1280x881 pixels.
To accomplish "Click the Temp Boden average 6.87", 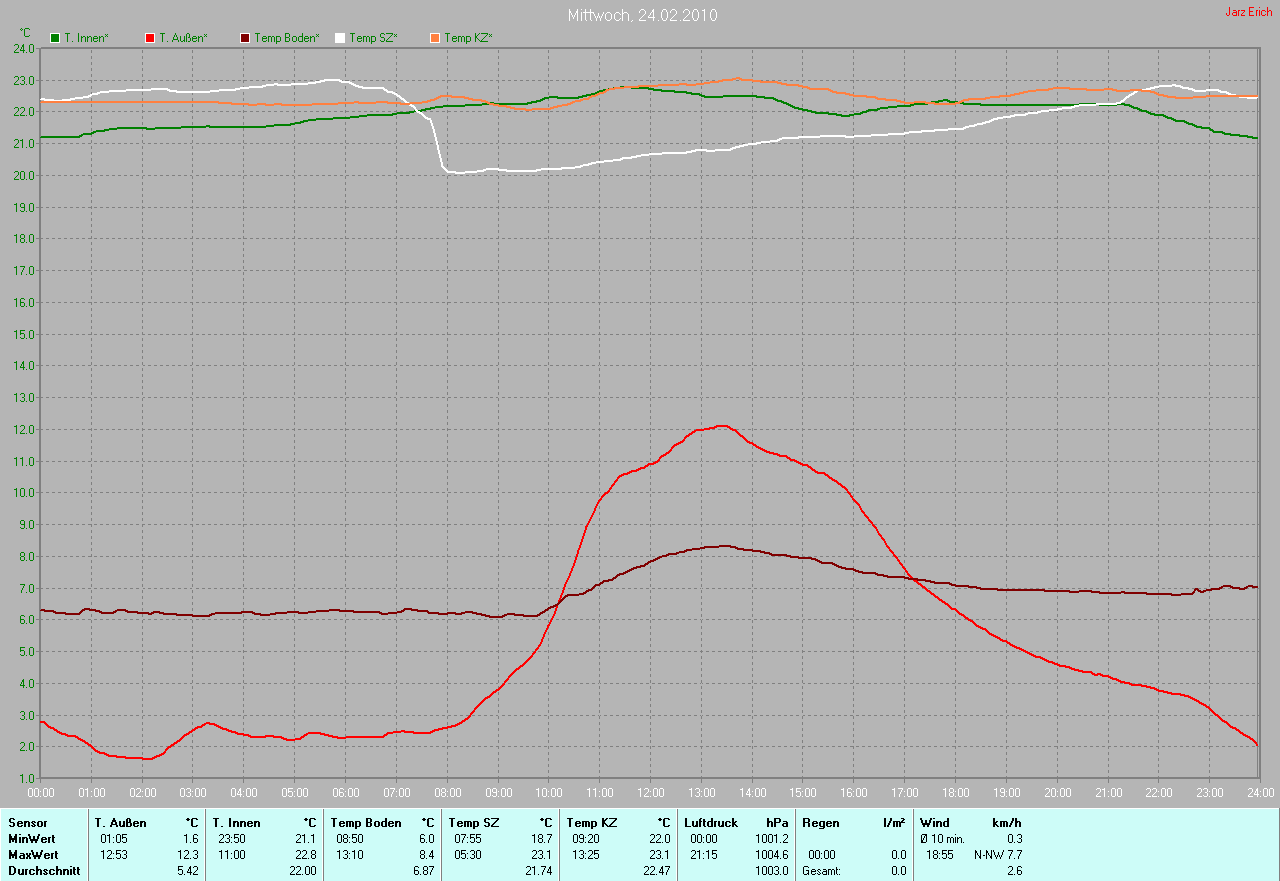I will 425,871.
